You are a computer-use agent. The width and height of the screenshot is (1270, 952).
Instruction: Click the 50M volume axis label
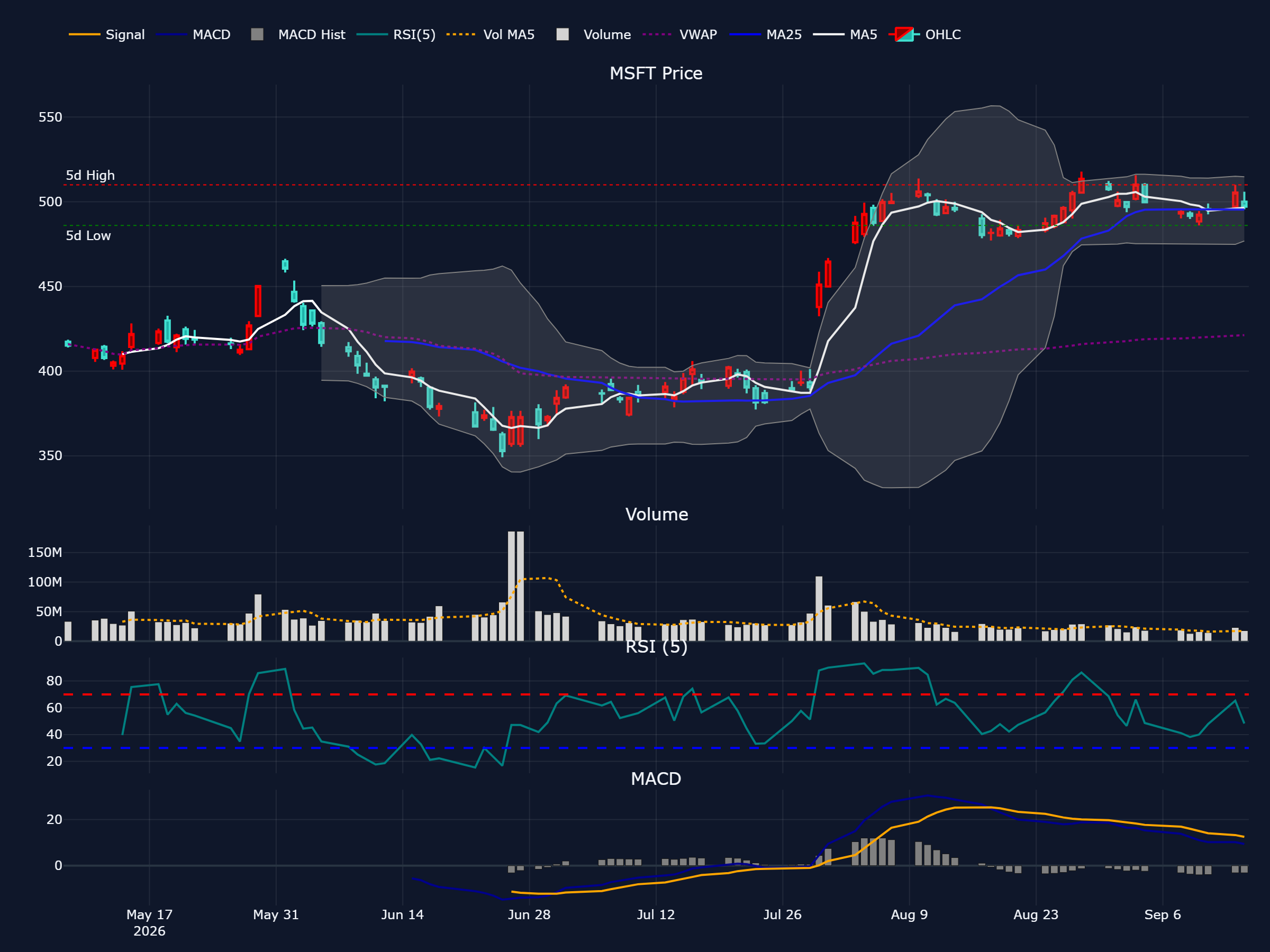pyautogui.click(x=49, y=612)
